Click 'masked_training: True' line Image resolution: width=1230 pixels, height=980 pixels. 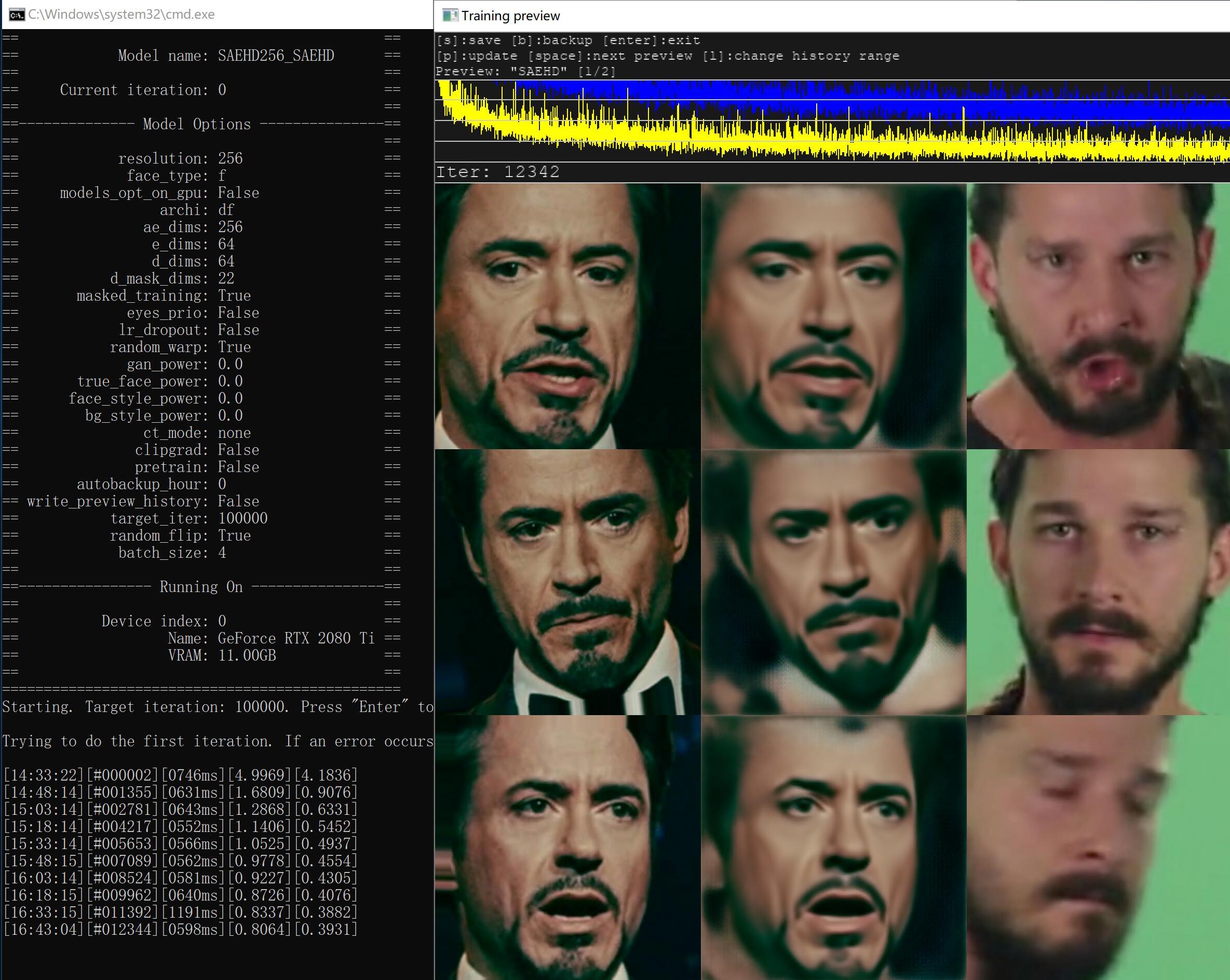(164, 295)
